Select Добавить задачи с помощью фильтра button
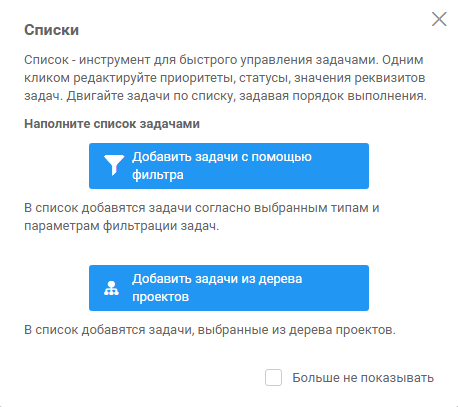 tap(229, 166)
